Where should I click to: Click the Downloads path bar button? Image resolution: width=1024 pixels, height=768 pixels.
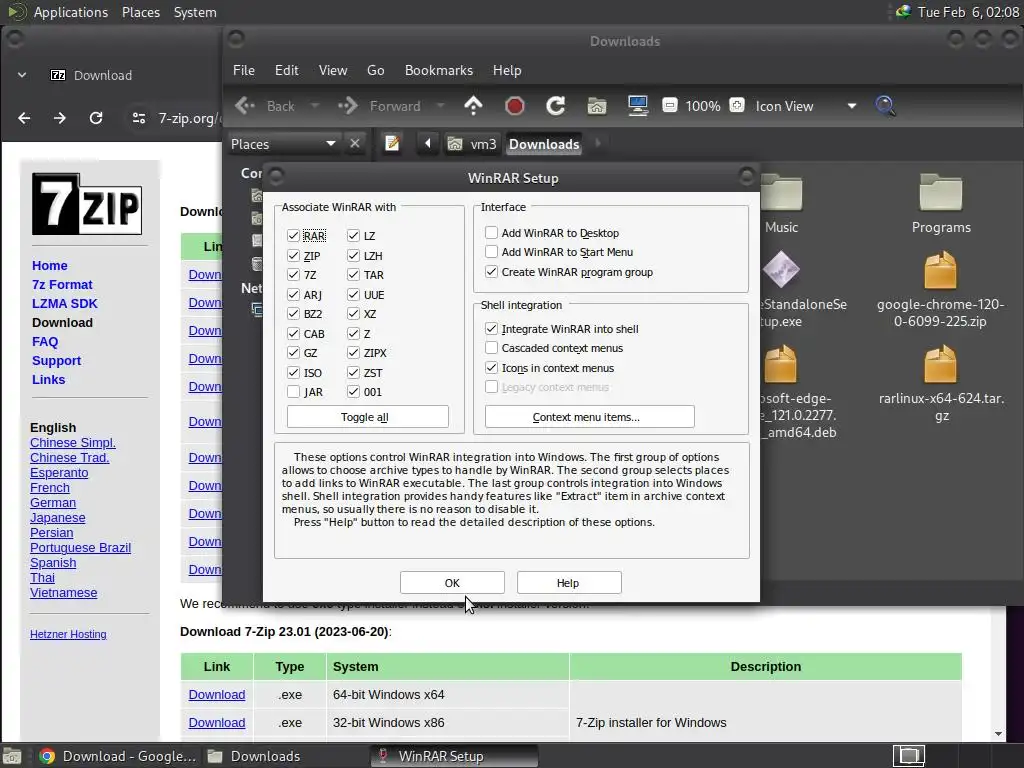(544, 144)
